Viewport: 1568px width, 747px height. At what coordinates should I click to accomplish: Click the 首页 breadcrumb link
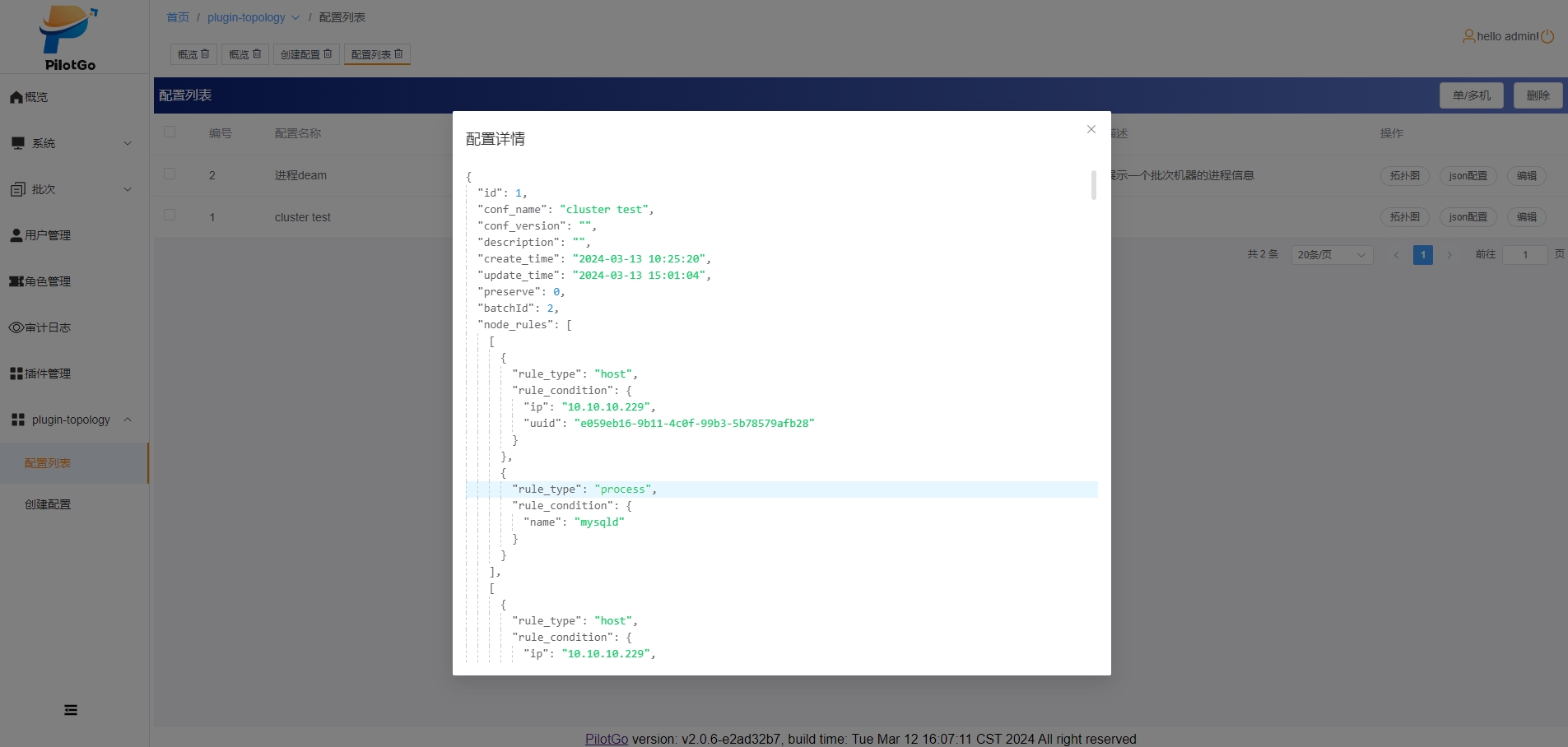(x=178, y=17)
